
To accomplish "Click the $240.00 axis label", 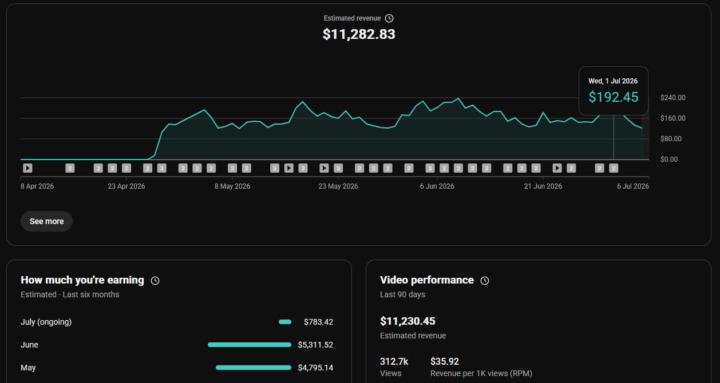I will click(x=673, y=97).
